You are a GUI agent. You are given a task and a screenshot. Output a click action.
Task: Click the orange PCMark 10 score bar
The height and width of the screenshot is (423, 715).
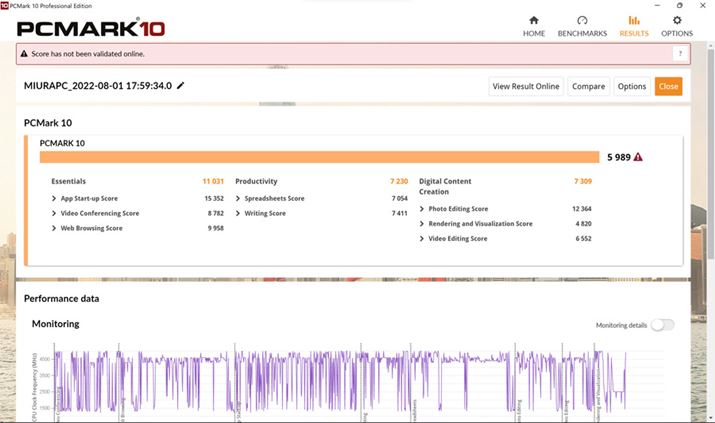click(x=320, y=157)
